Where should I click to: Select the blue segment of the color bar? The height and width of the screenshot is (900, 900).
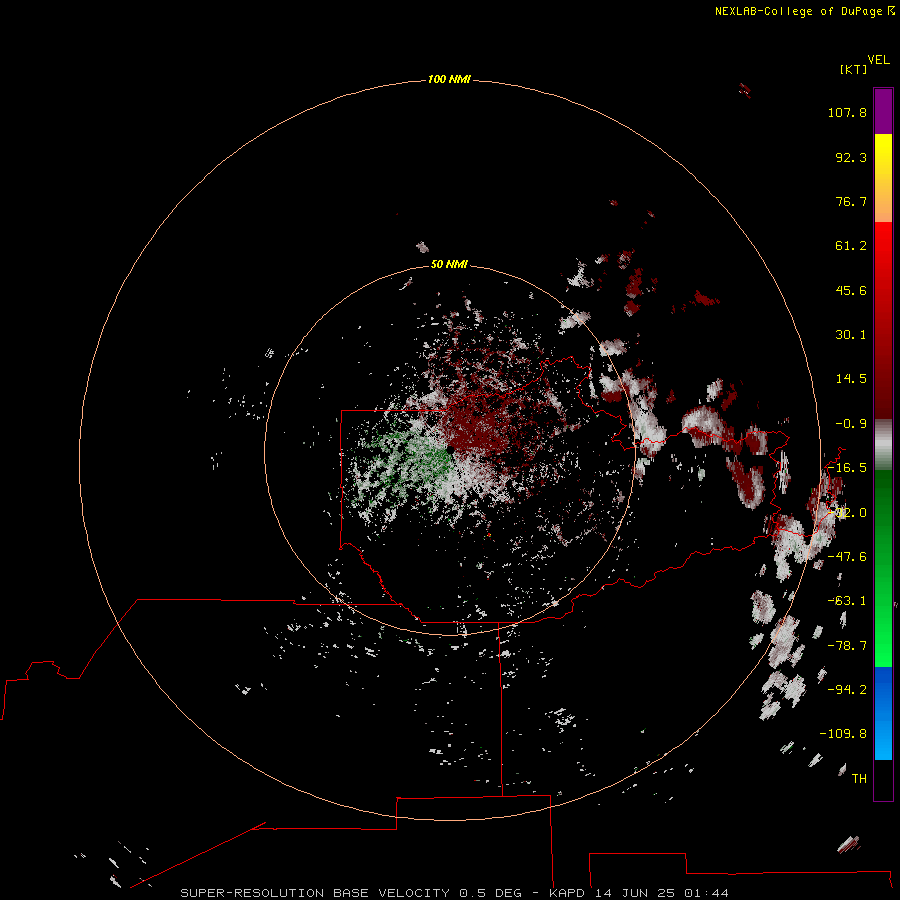coord(883,713)
